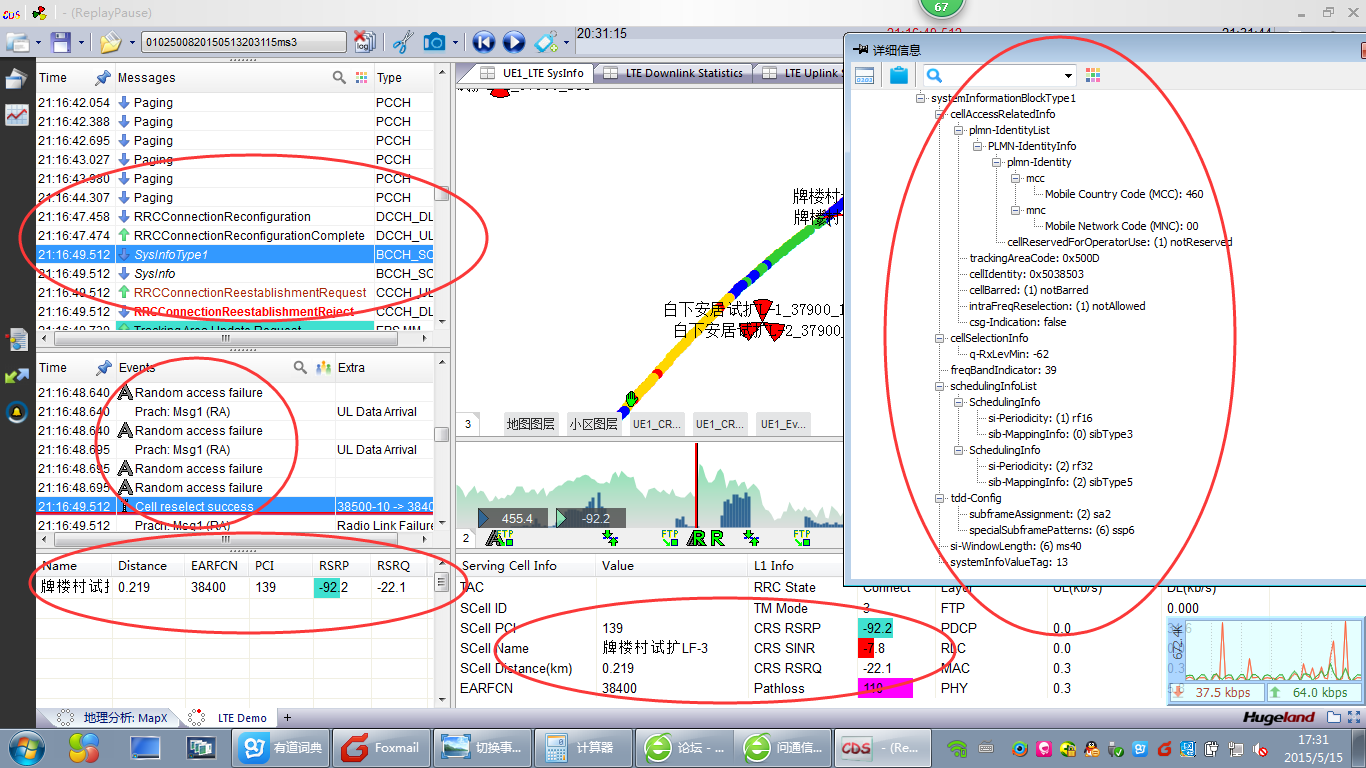Click the add tag marker icon

545,42
